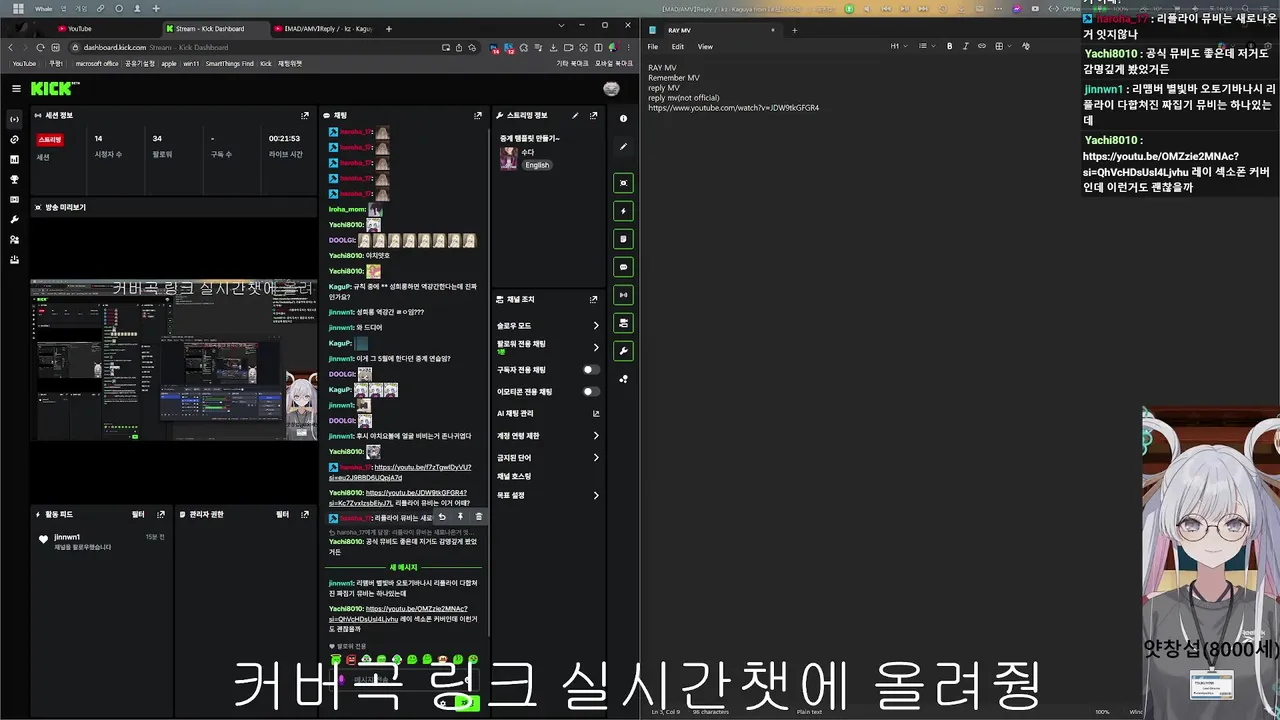This screenshot has height=720, width=1280.
Task: Open the microsoft office bookmark
Action: [x=97, y=63]
